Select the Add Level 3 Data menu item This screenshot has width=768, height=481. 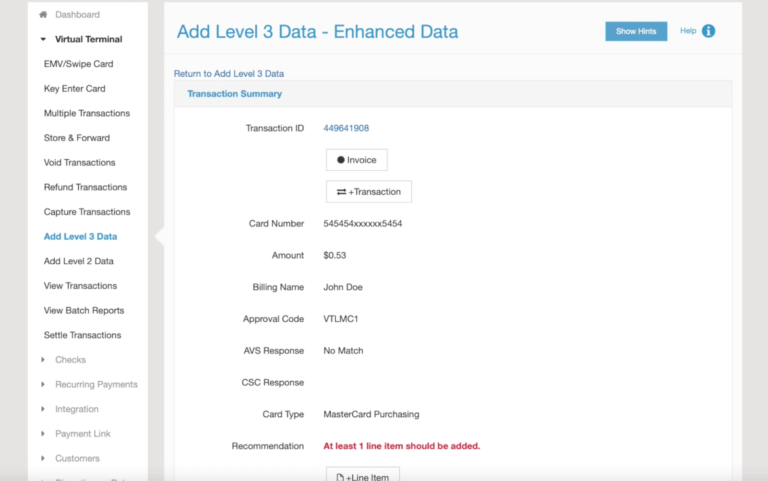click(x=80, y=237)
